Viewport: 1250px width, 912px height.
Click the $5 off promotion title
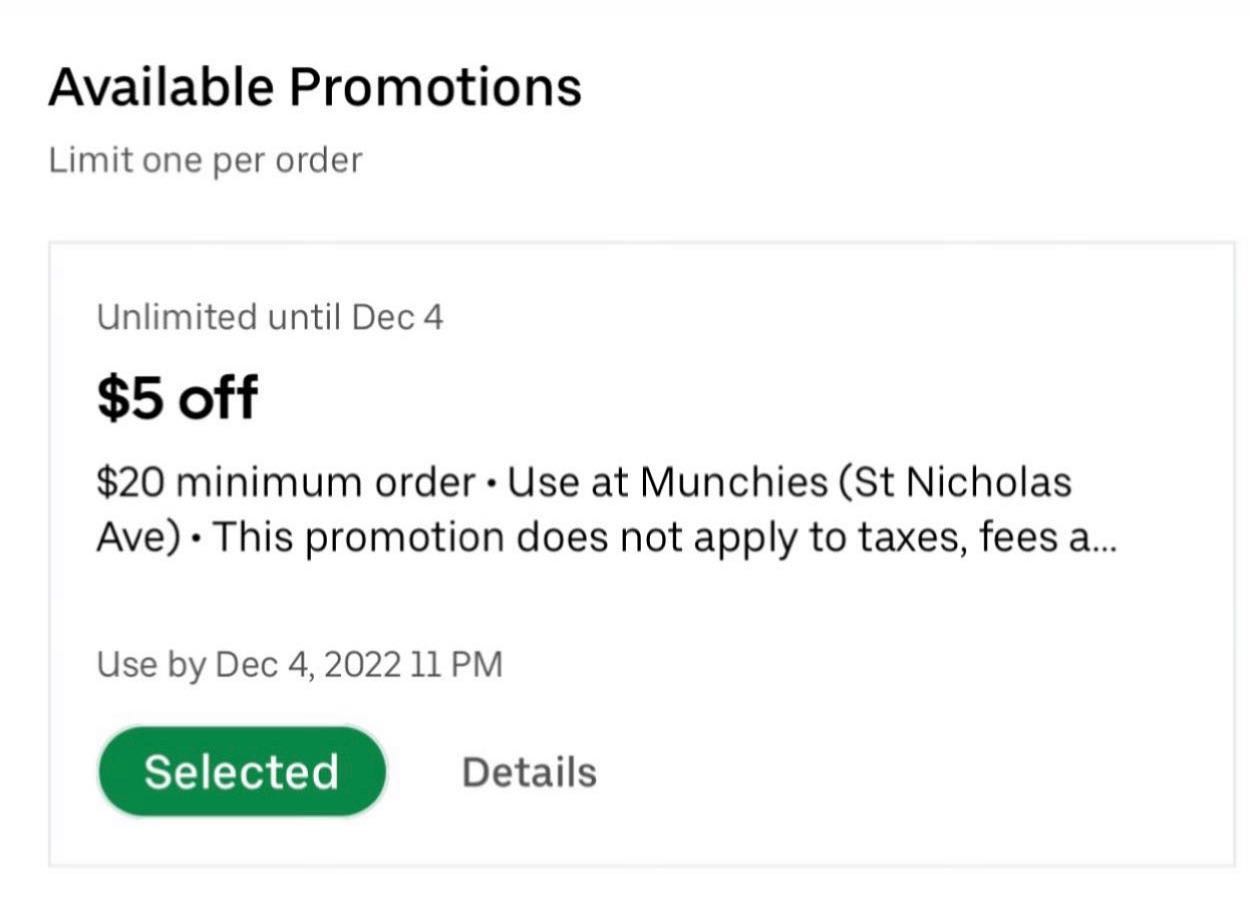[177, 397]
